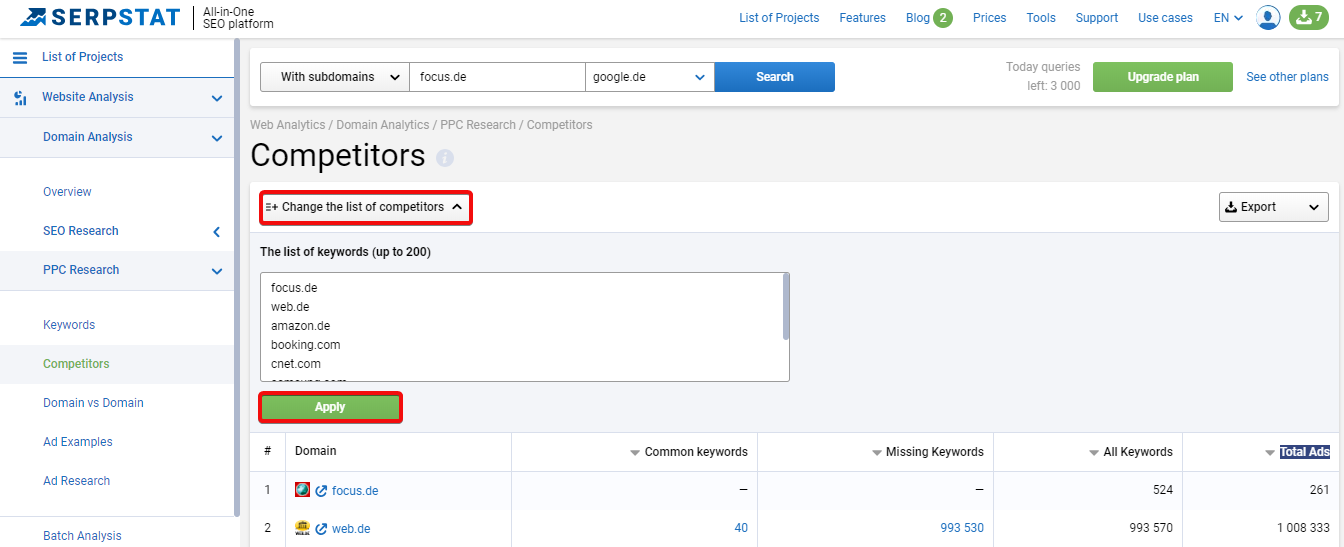Sort by All Keywords column arrow
The image size is (1344, 547).
(x=1095, y=453)
